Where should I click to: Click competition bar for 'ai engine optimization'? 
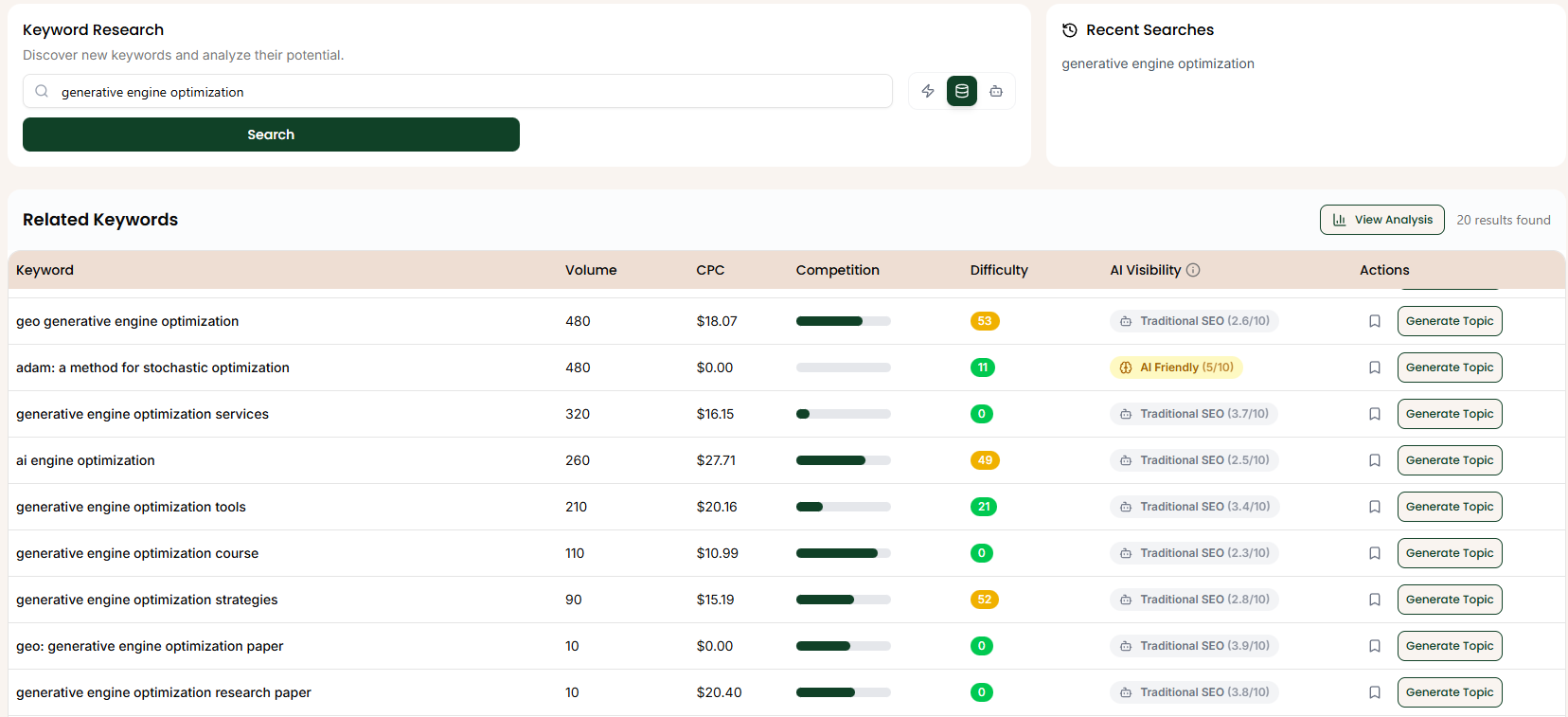(x=843, y=460)
